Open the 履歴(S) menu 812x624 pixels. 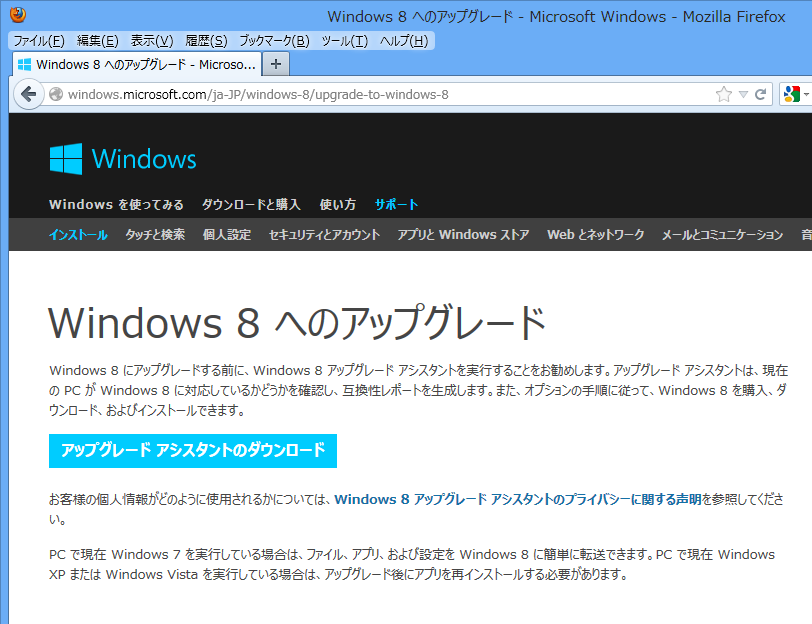(206, 40)
